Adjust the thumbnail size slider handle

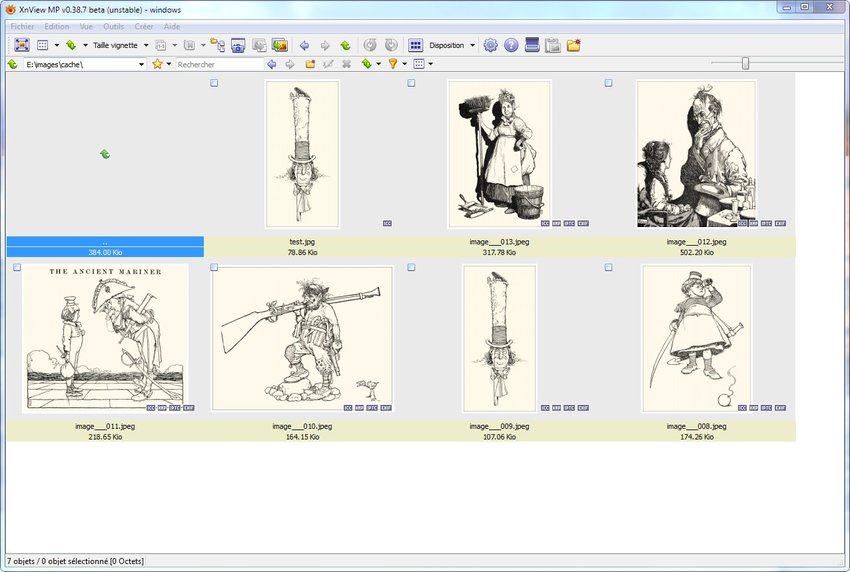point(745,64)
